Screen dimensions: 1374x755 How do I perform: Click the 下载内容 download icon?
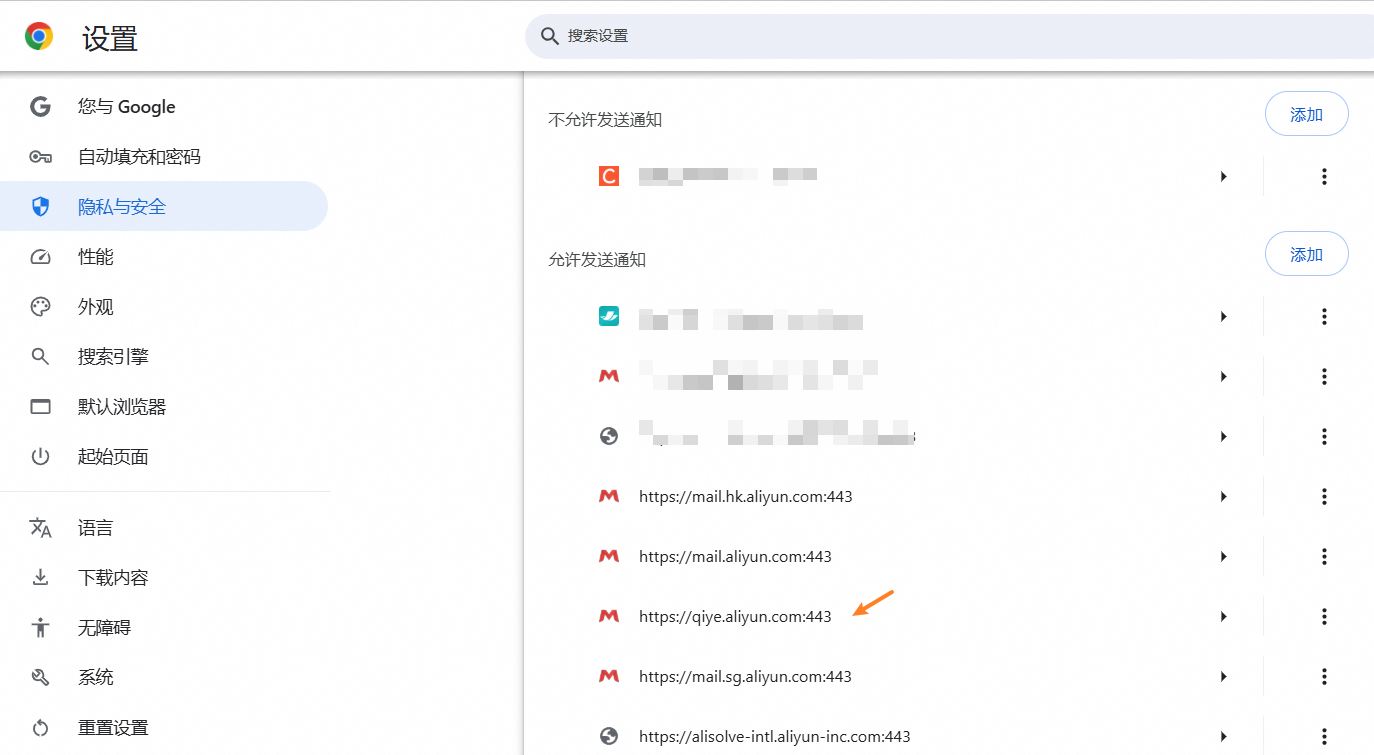click(40, 578)
